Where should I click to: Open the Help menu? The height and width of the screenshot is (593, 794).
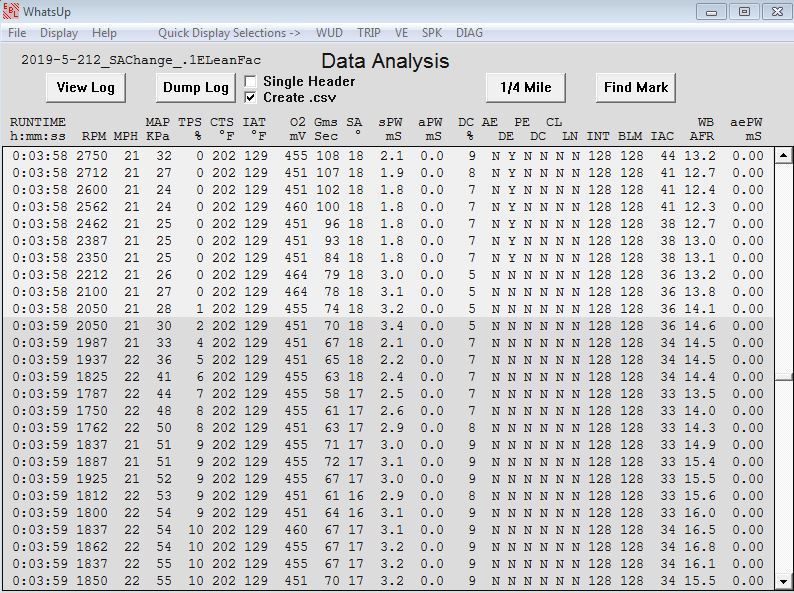104,33
